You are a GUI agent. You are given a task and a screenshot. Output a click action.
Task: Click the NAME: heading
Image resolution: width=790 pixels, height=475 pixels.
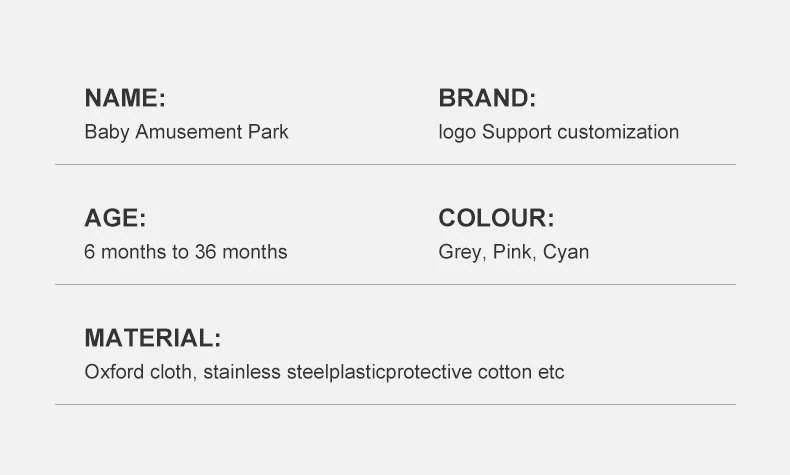point(125,98)
